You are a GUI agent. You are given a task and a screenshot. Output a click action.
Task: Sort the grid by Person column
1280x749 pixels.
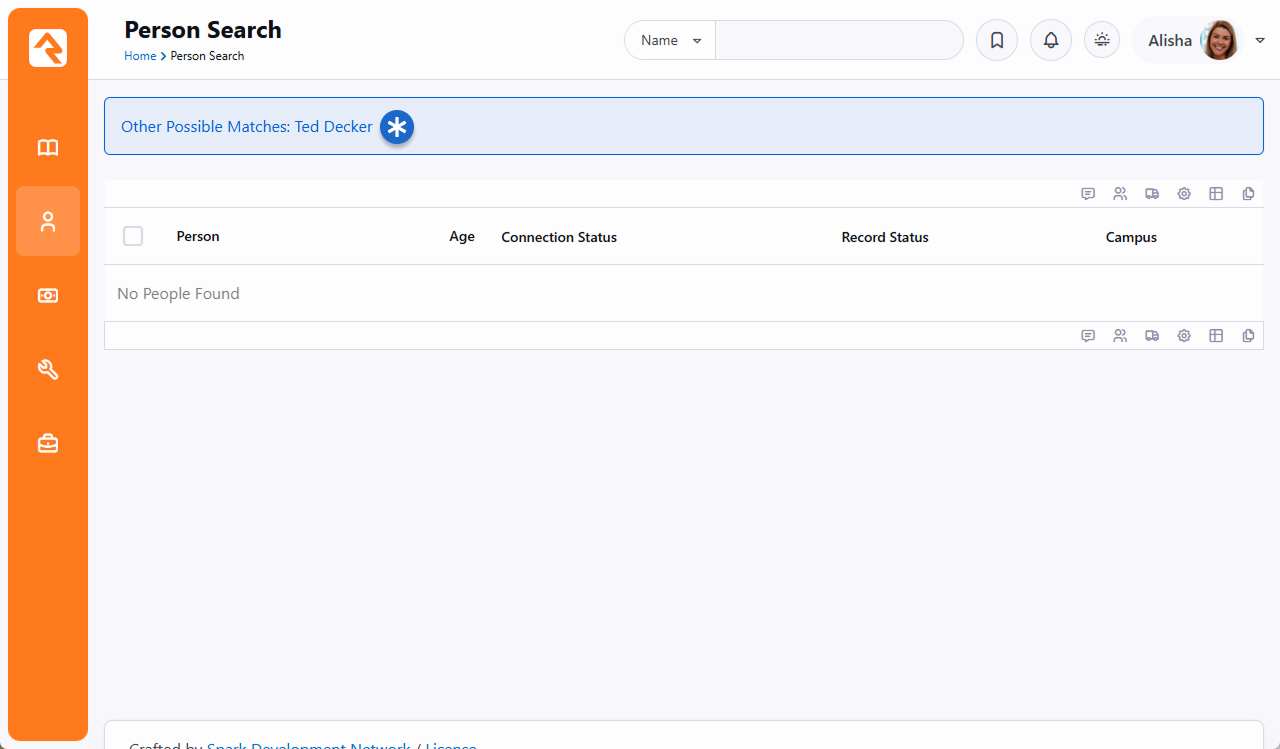(x=198, y=237)
